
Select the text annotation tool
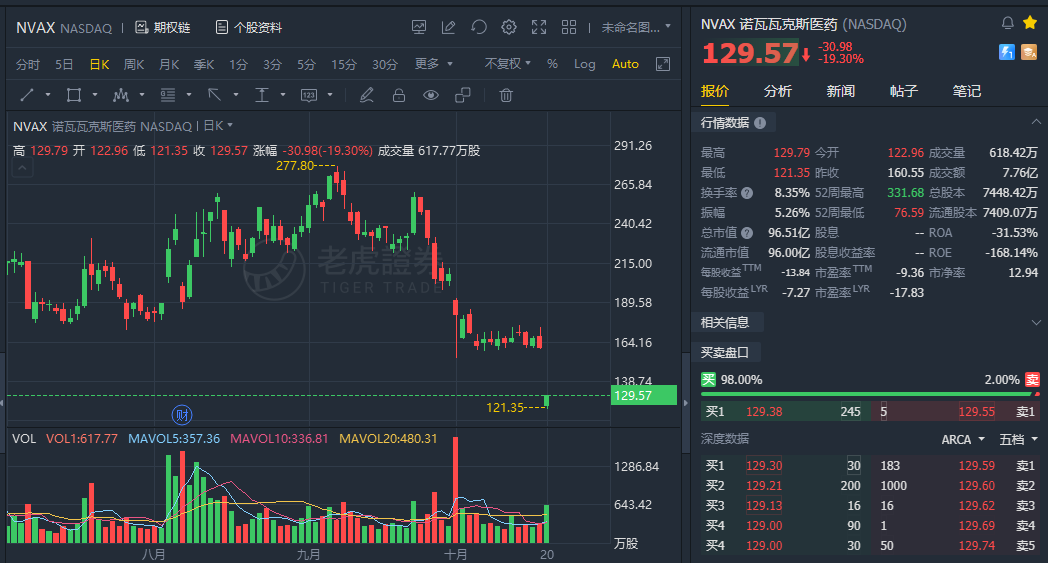coord(262,95)
